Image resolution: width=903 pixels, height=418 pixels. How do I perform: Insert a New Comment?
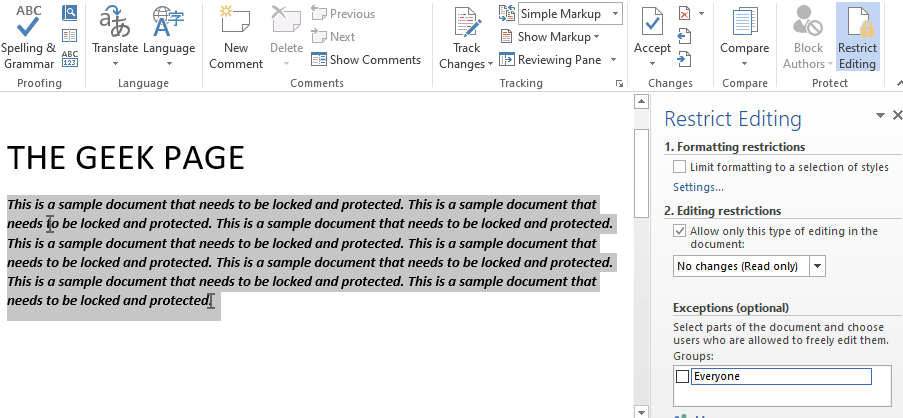click(x=236, y=37)
